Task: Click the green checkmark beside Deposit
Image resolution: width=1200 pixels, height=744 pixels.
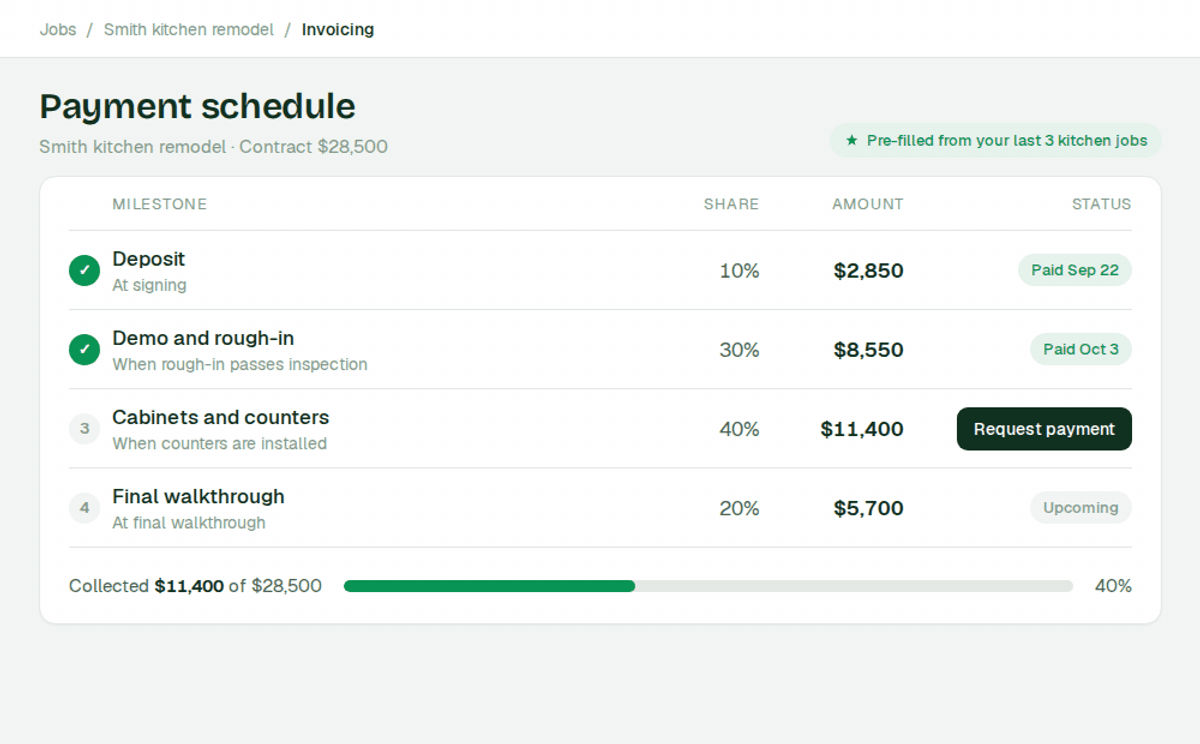Action: pos(84,270)
